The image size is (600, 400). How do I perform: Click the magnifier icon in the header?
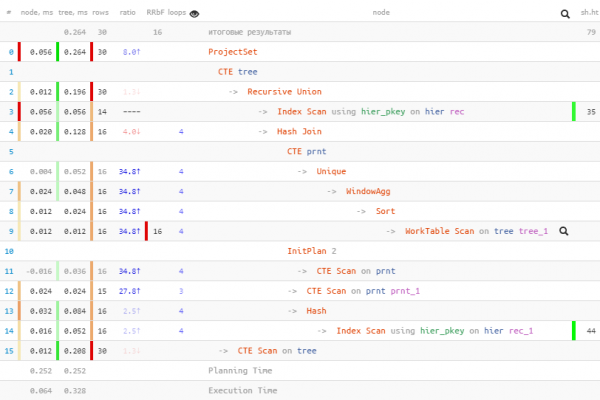click(566, 14)
